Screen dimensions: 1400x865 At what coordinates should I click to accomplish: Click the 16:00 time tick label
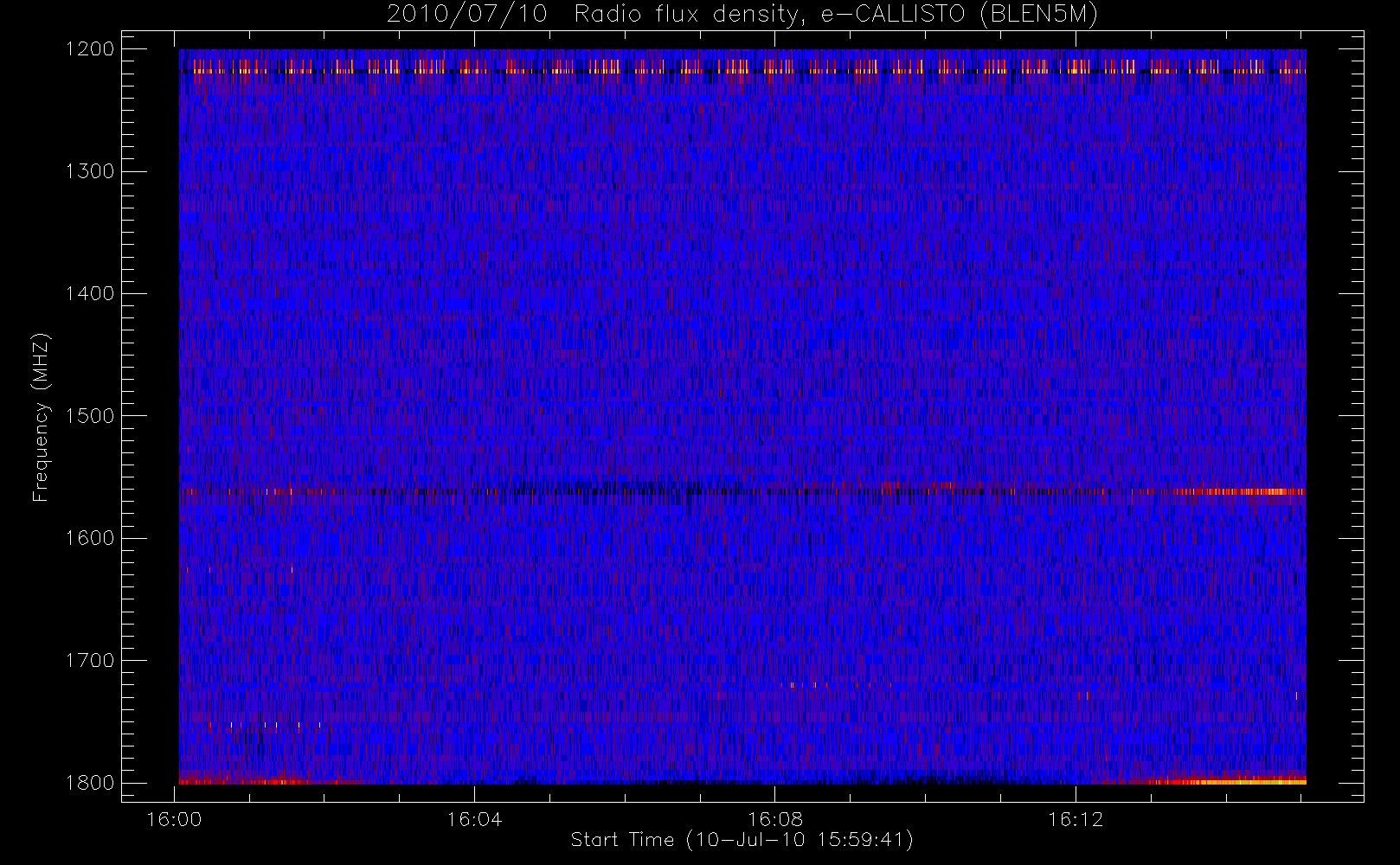coord(175,819)
